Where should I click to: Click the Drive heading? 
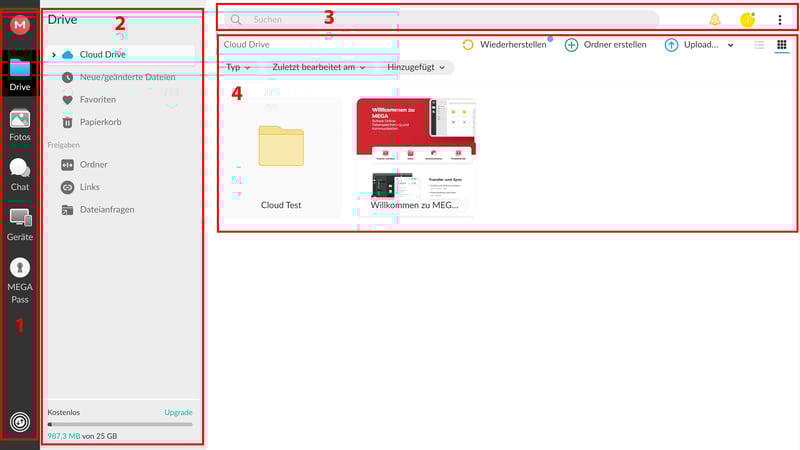(62, 20)
